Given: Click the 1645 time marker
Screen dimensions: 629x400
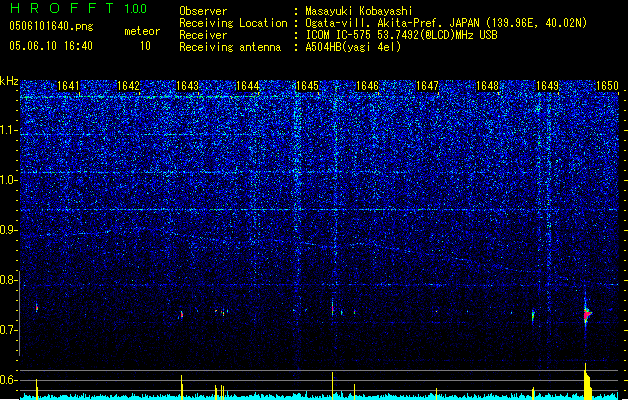Looking at the screenshot, I should [x=307, y=86].
